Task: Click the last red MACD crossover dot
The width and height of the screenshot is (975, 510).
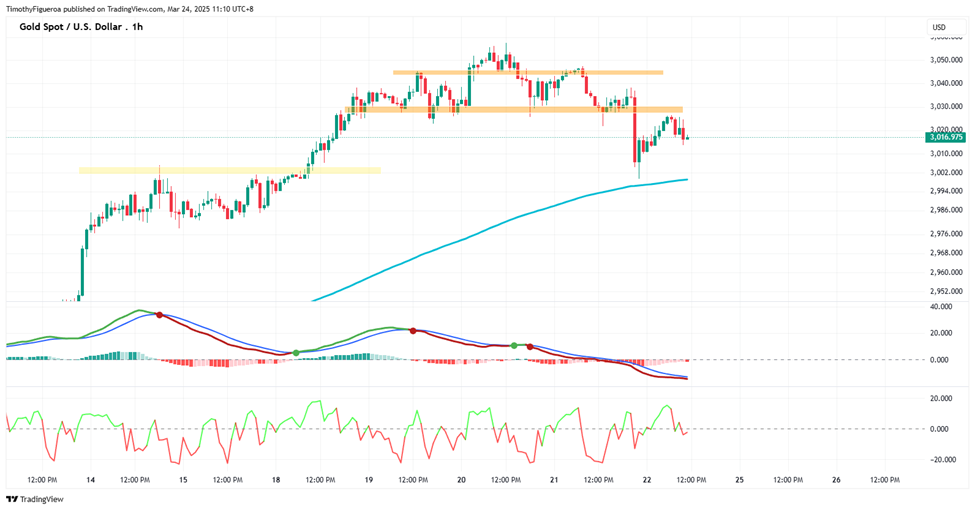Action: (530, 346)
